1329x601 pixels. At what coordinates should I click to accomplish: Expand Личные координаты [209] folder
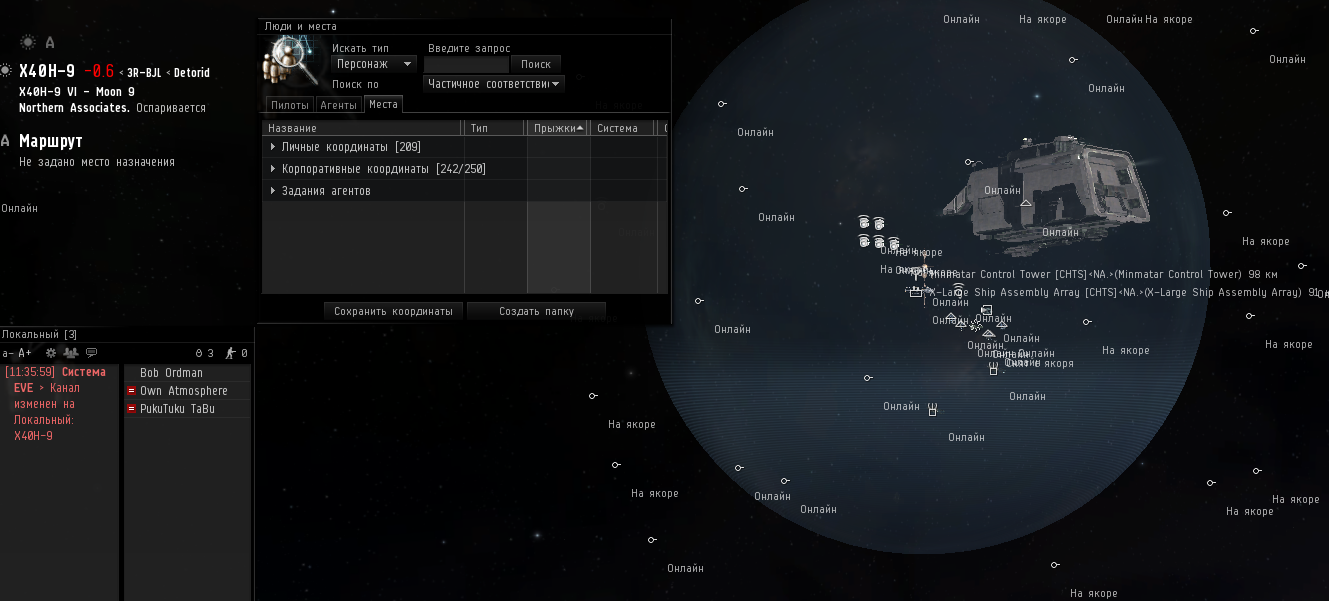click(x=273, y=147)
